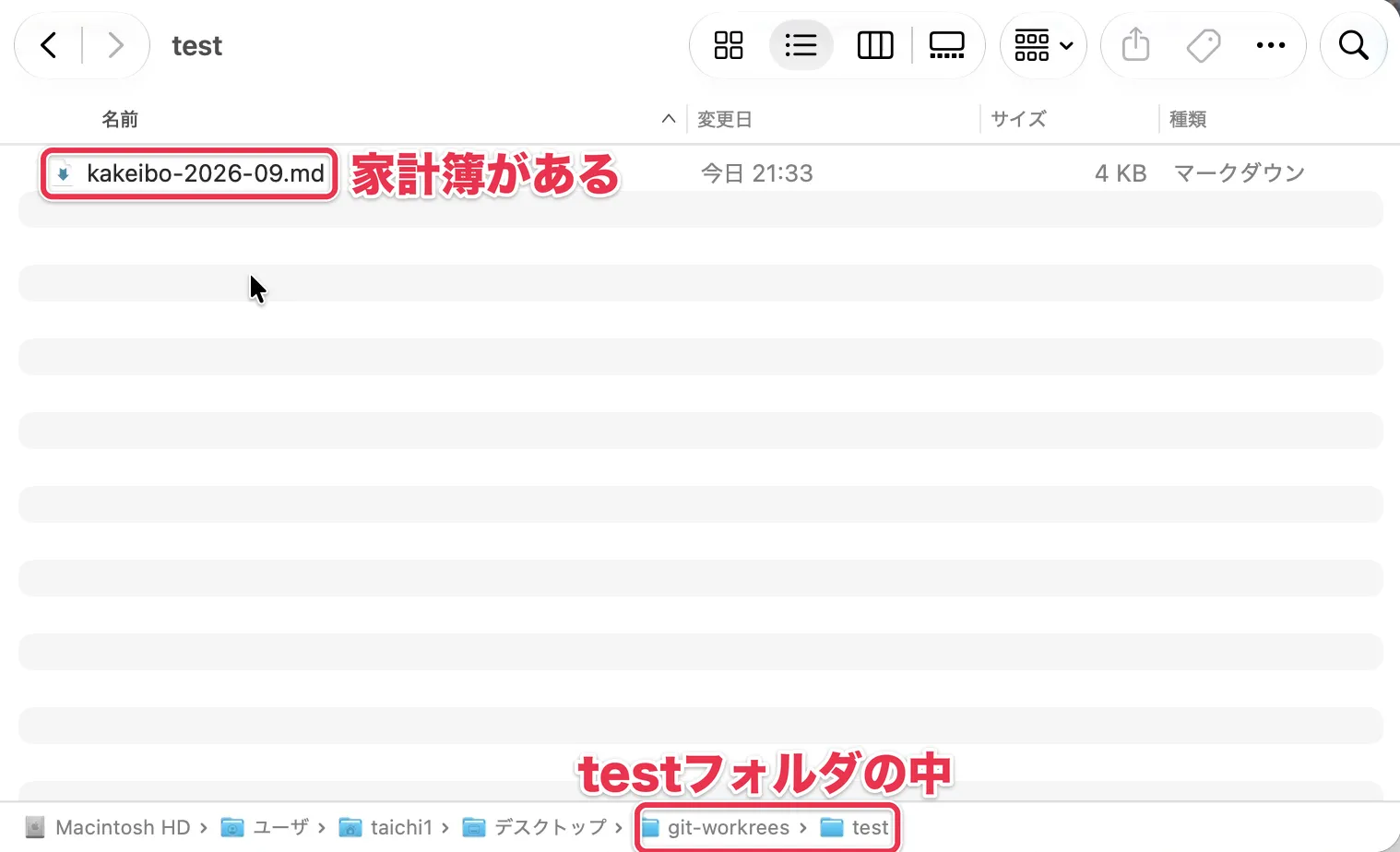This screenshot has height=852, width=1400.
Task: Switch to column view
Action: [875, 45]
